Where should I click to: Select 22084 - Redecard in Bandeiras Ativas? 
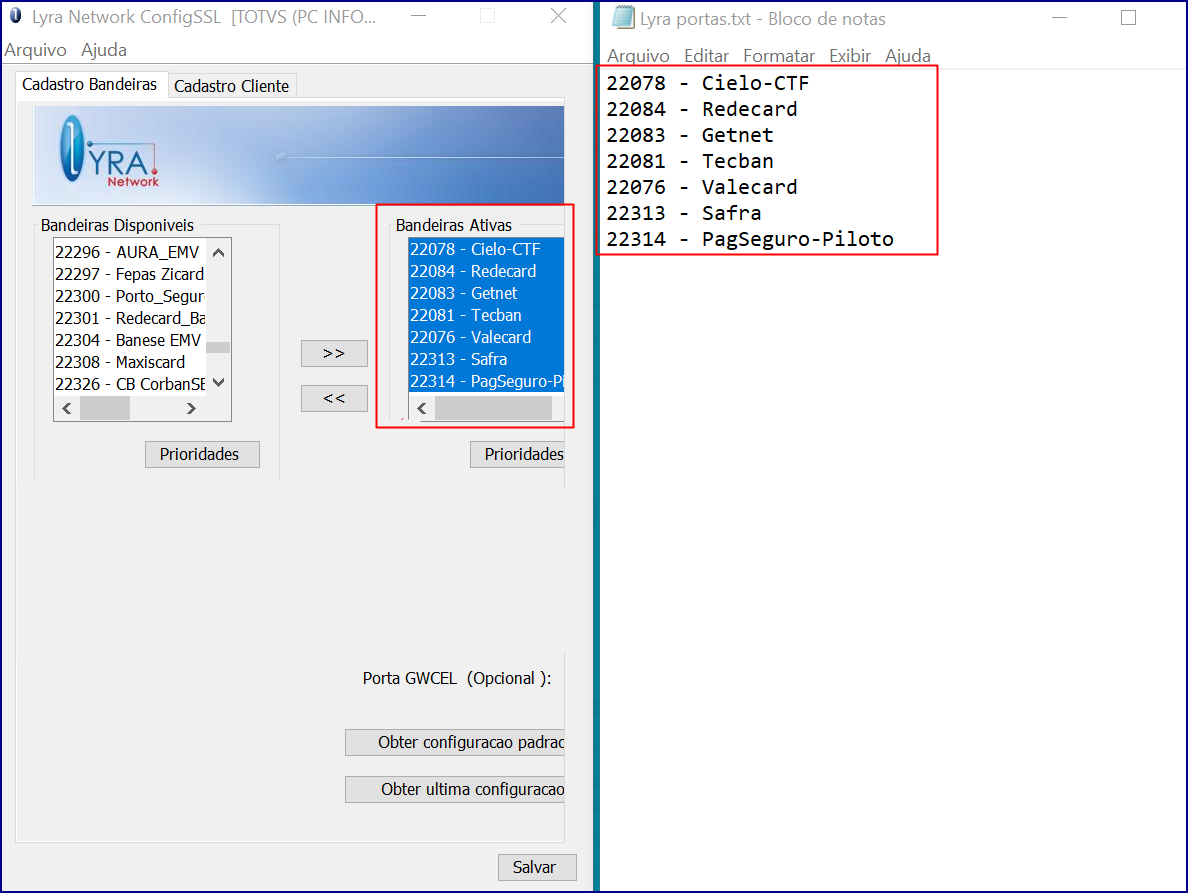point(486,271)
